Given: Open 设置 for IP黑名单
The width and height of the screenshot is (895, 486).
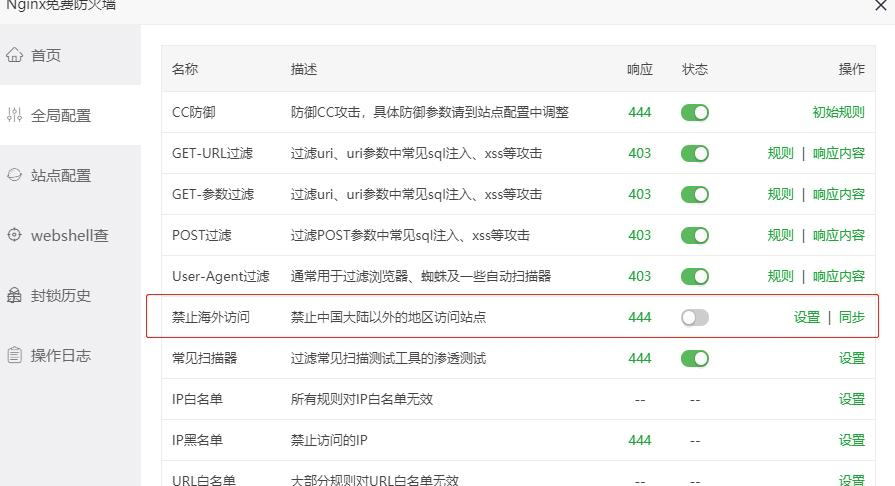Looking at the screenshot, I should tap(852, 440).
